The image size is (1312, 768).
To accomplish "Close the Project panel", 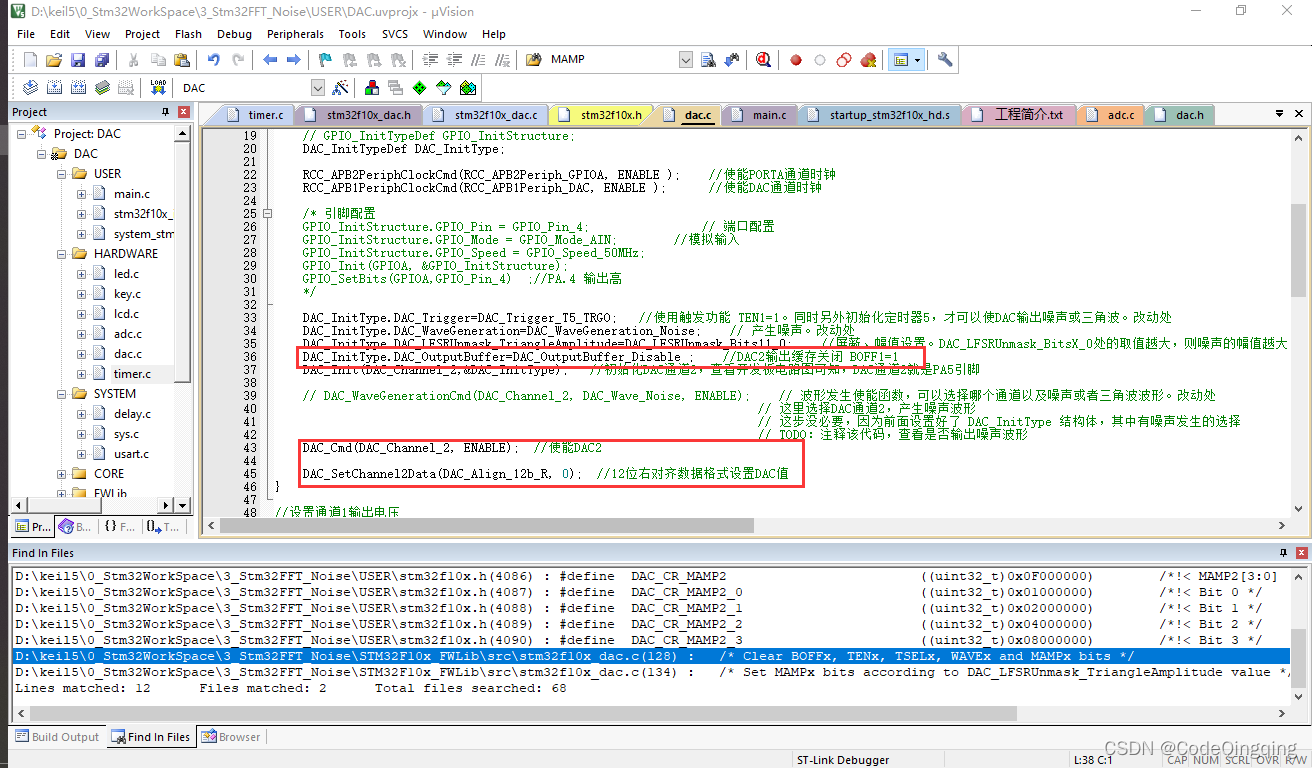I will tap(182, 112).
